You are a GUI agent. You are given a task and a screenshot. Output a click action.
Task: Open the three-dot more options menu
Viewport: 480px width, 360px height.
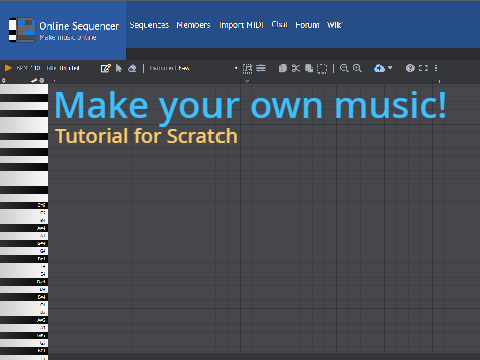436,68
